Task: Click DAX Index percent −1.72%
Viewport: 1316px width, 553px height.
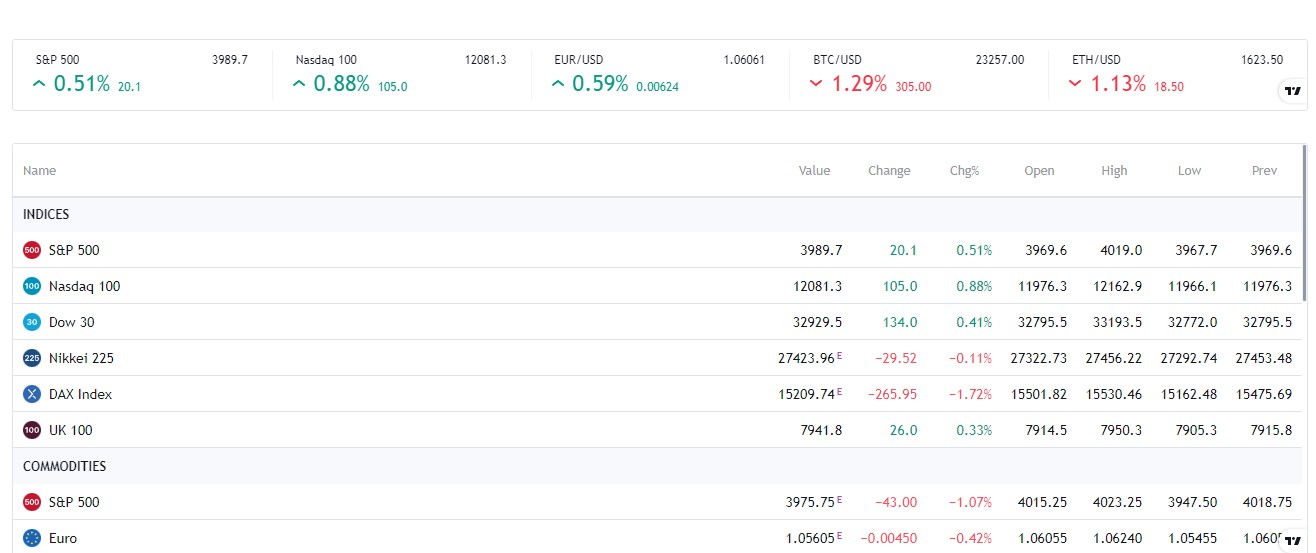Action: point(969,394)
